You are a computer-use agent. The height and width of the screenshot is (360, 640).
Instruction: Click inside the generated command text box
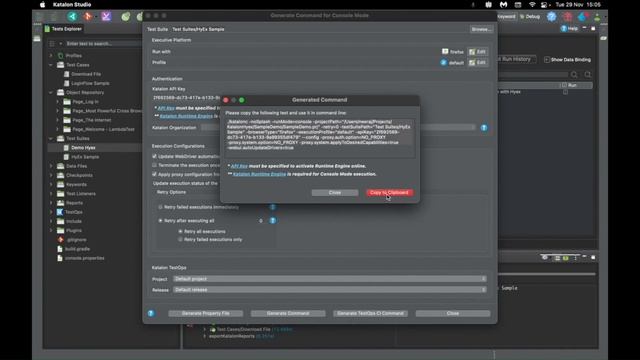click(320, 138)
